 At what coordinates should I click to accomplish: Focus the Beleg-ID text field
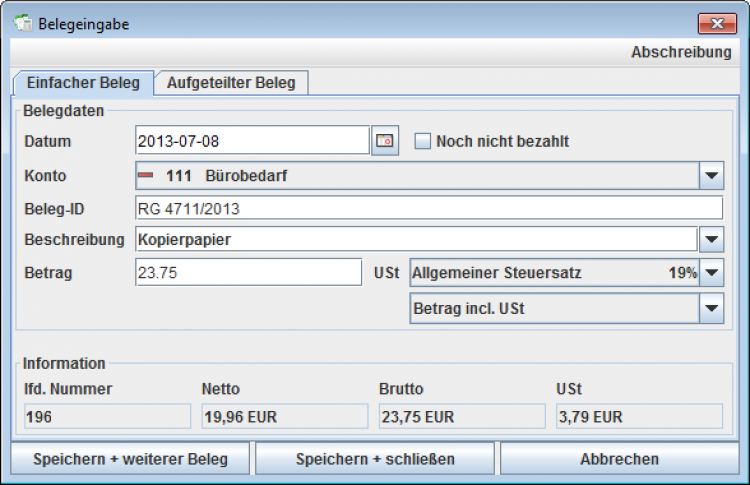click(428, 208)
